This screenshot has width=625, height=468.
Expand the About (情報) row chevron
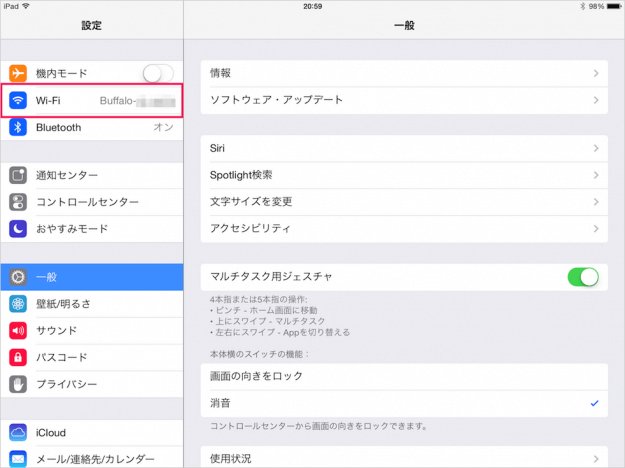tap(595, 73)
